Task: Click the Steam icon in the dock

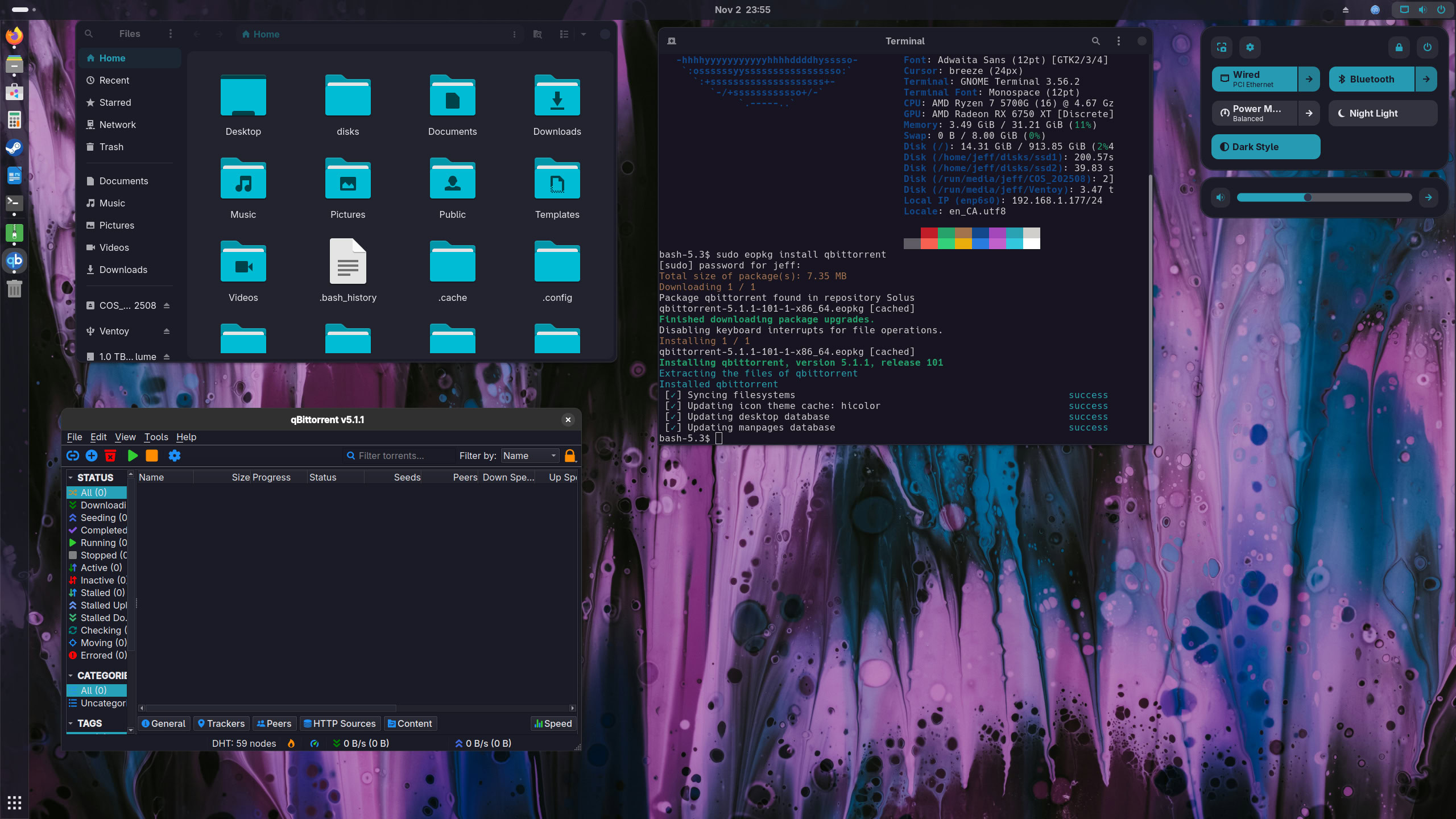Action: (14, 148)
